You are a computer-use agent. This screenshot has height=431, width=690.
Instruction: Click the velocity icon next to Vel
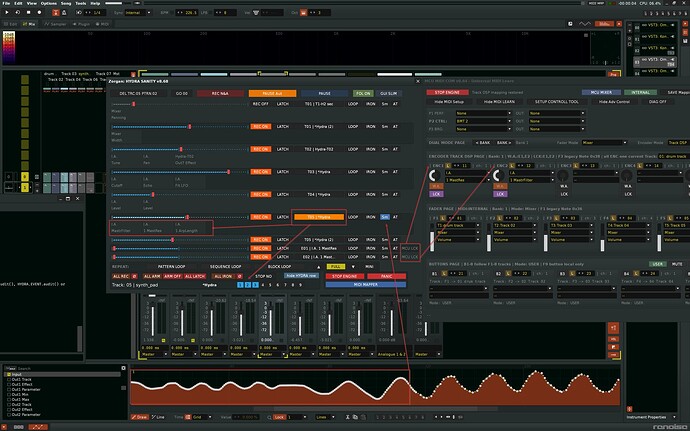coord(256,13)
